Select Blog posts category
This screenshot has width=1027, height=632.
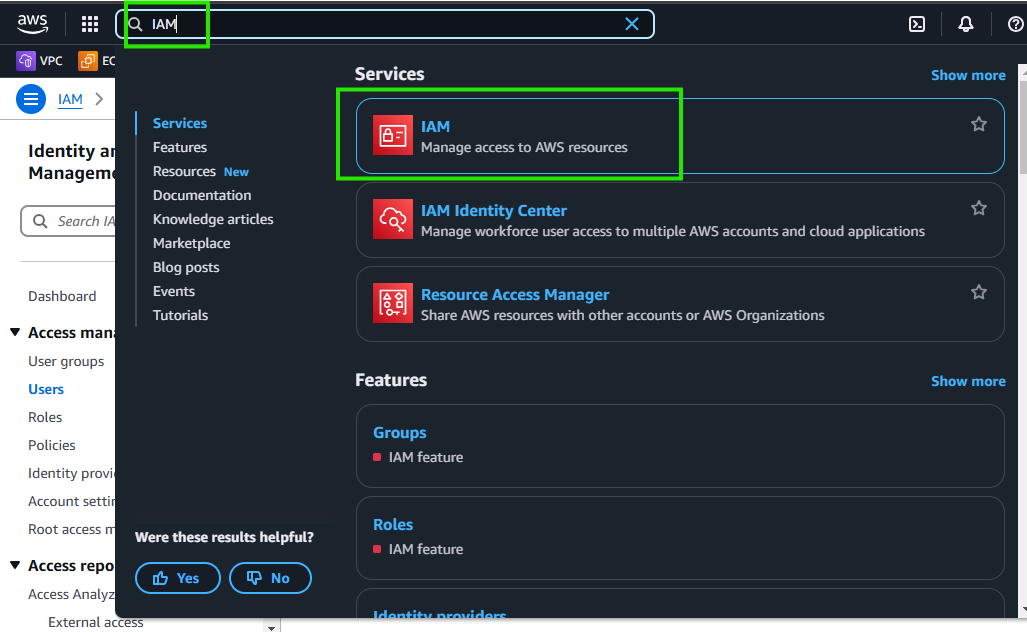(x=186, y=267)
